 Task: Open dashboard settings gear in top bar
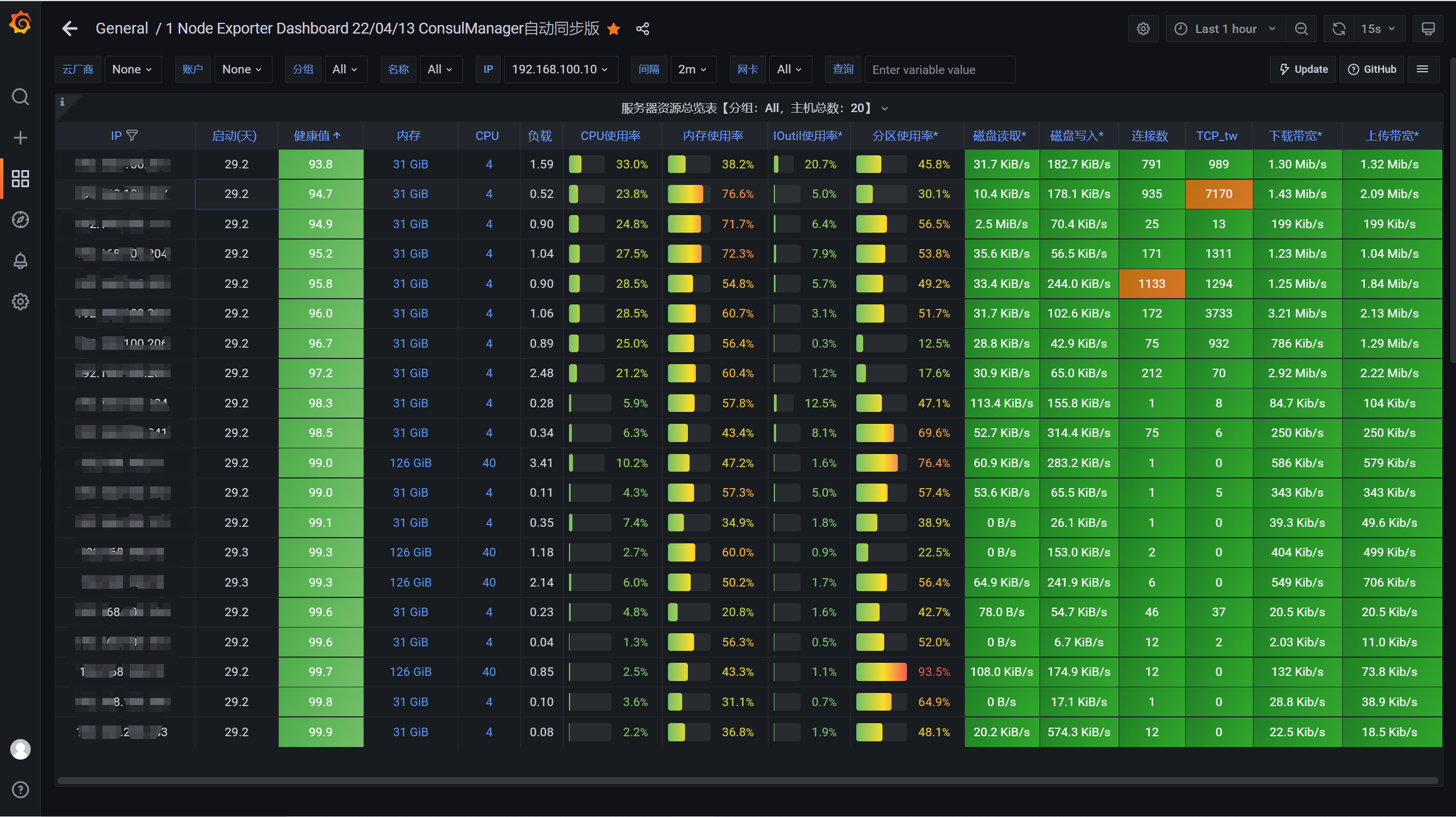click(1143, 29)
